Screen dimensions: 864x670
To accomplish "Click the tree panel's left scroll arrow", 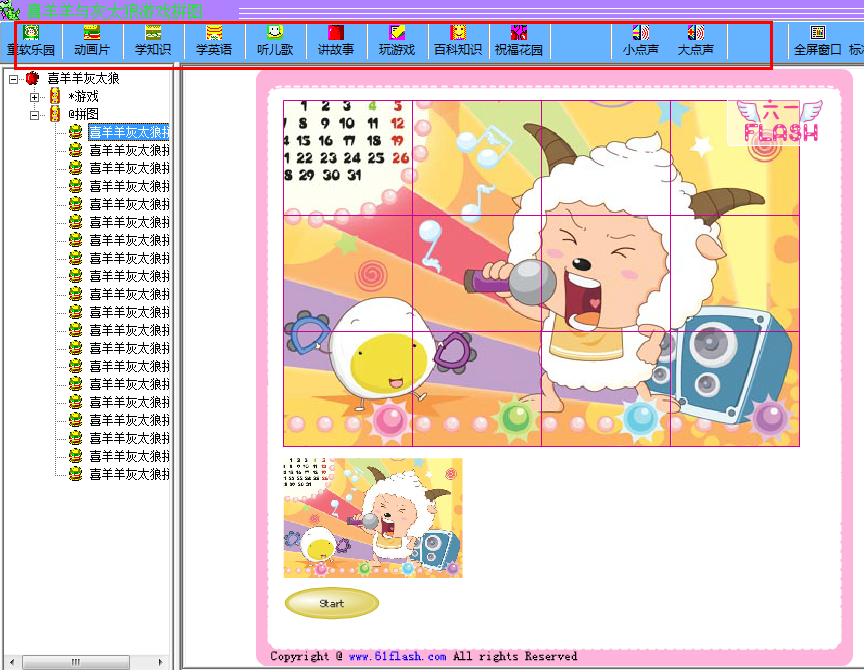I will (x=12, y=662).
